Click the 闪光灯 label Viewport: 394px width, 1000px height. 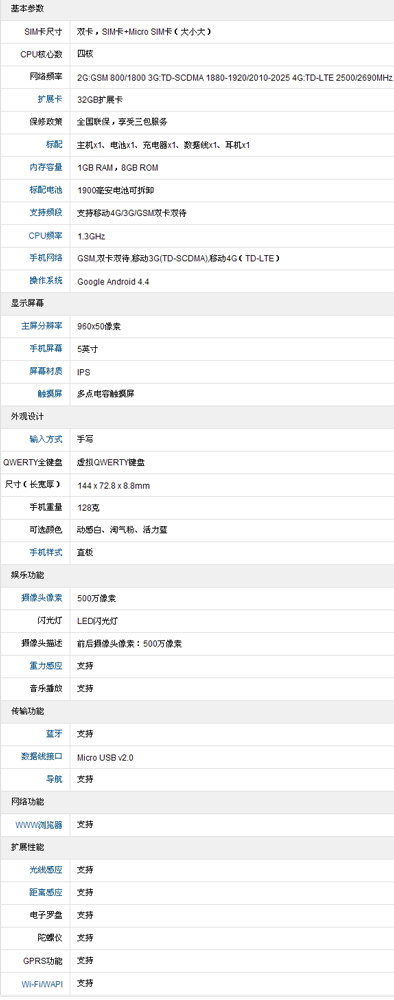click(x=50, y=621)
